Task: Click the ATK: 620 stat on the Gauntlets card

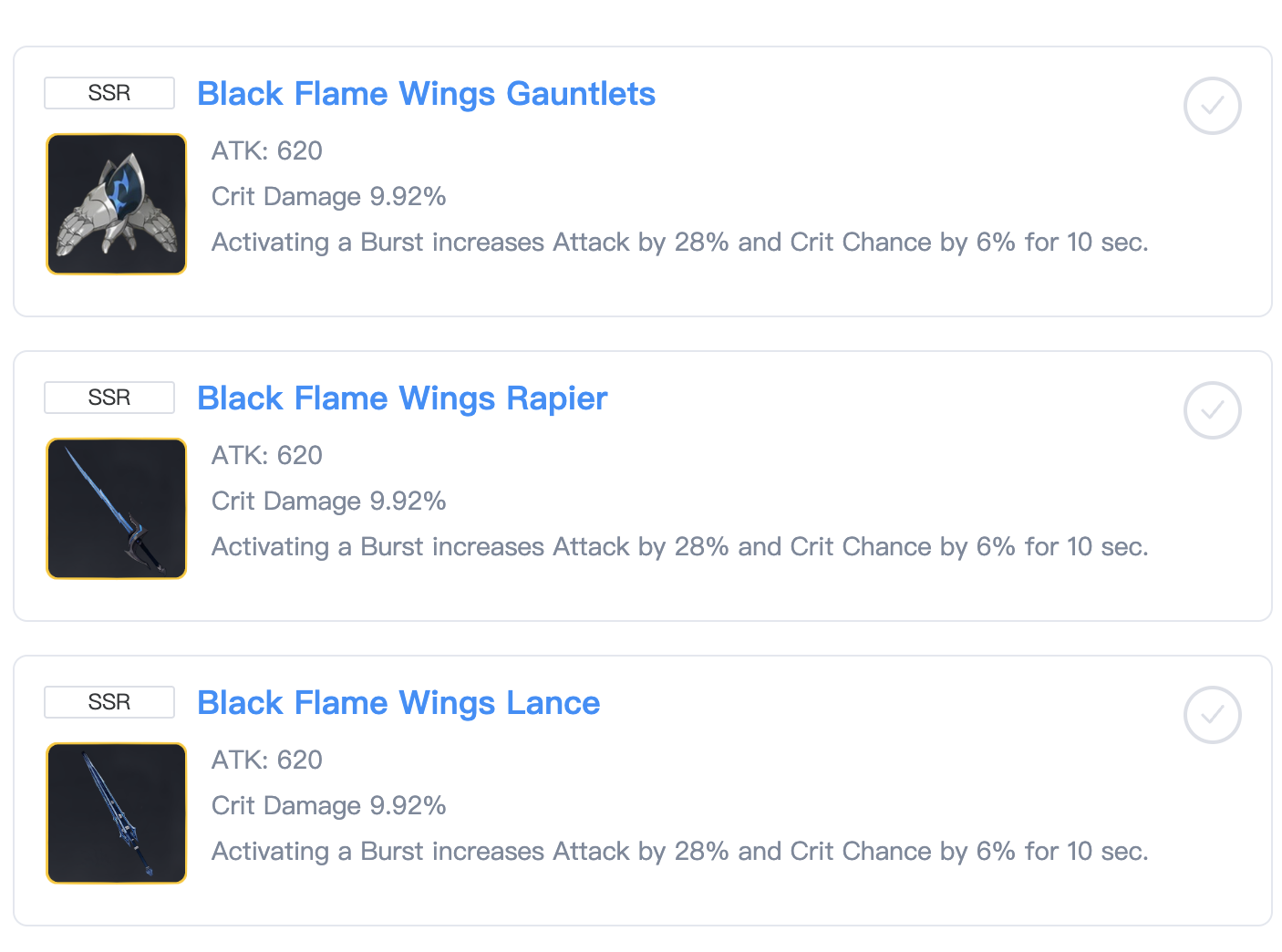Action: [267, 150]
